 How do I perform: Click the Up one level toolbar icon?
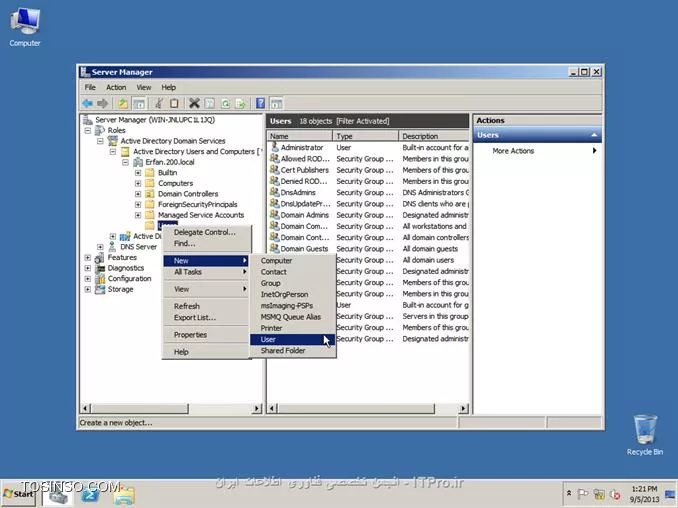click(123, 103)
